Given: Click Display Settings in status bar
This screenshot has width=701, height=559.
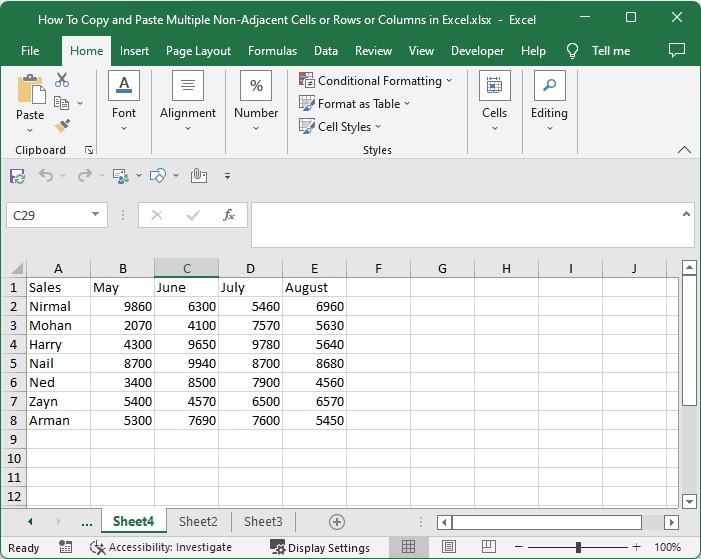Looking at the screenshot, I should (320, 548).
